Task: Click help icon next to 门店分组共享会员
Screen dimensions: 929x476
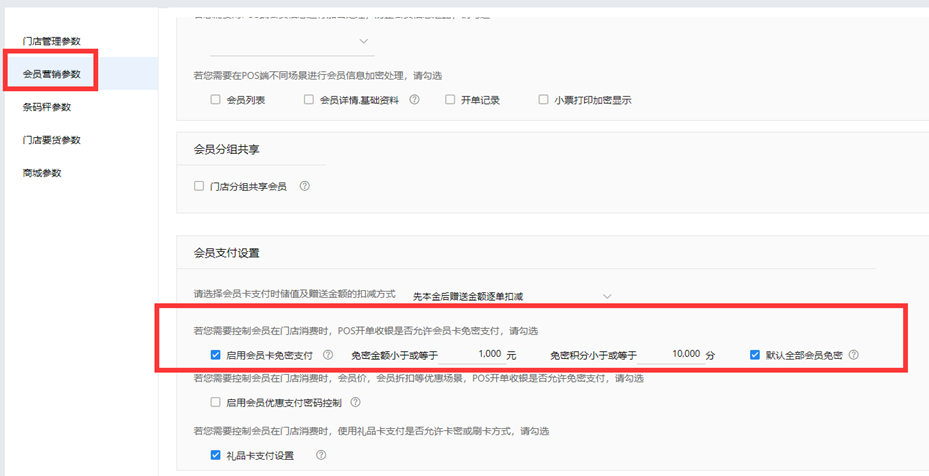Action: [305, 186]
